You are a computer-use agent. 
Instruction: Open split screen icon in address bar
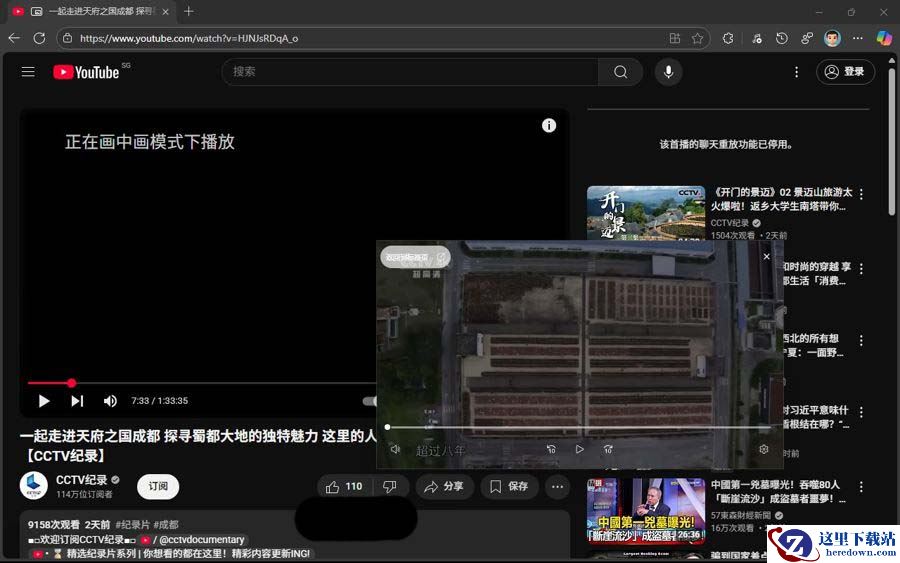[674, 38]
